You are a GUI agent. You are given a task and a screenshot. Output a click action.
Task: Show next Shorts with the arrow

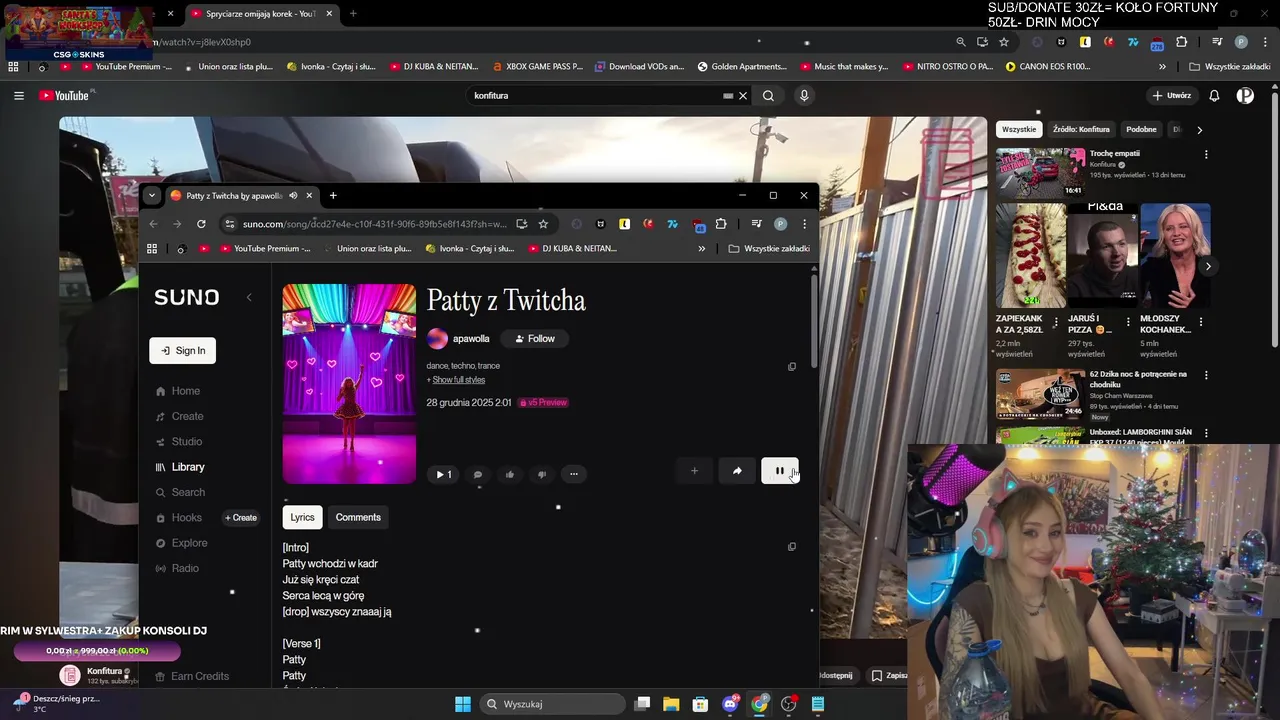[1208, 267]
